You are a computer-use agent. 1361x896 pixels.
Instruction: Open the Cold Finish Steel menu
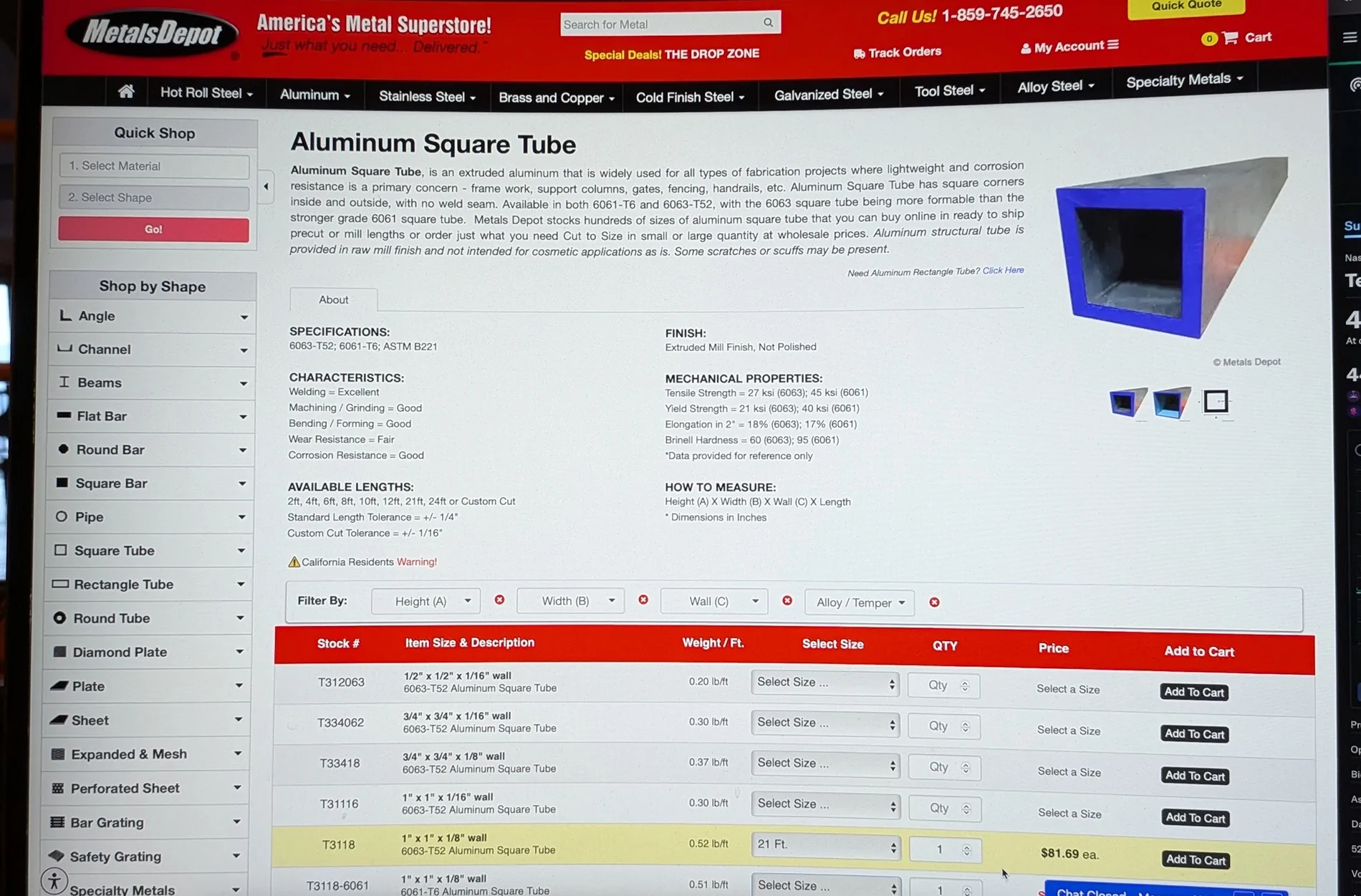tap(691, 97)
